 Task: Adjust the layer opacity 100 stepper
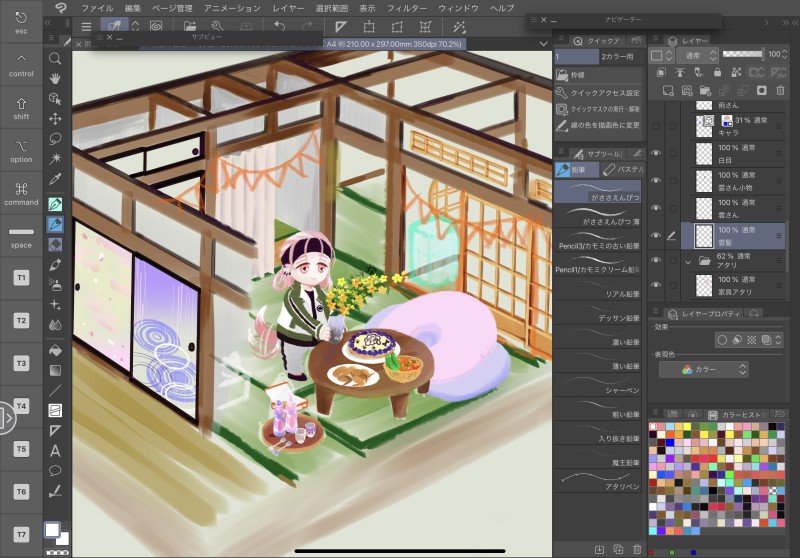pos(785,54)
